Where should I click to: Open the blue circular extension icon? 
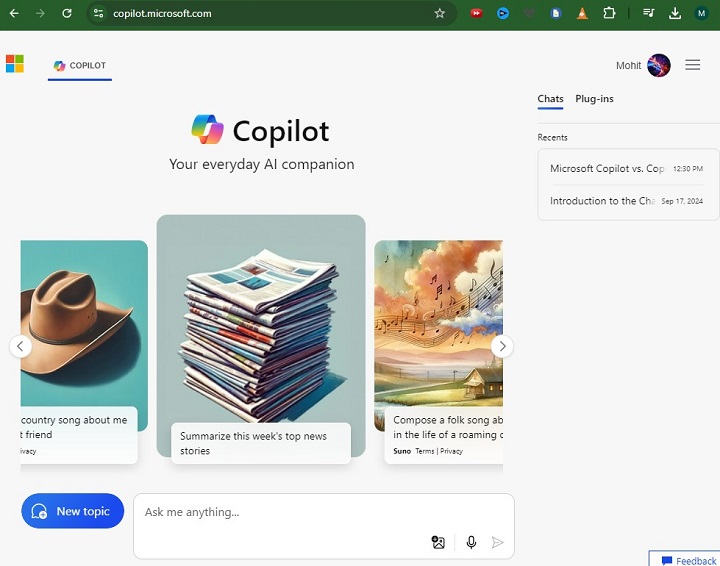tap(503, 13)
